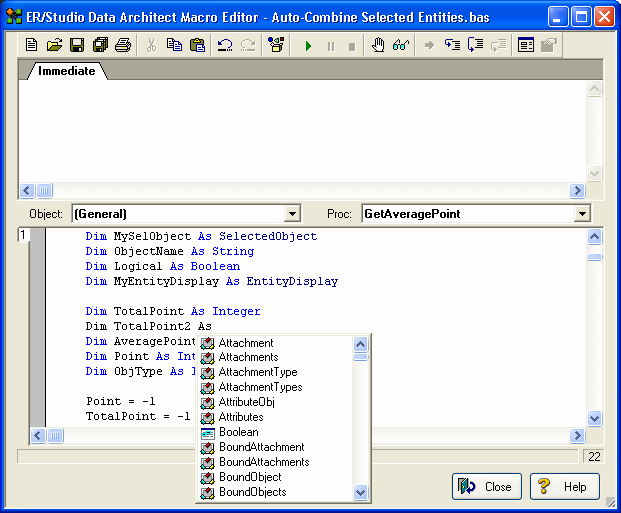Open a macro file via folder icon
Viewport: 621px width, 513px height.
tap(54, 45)
